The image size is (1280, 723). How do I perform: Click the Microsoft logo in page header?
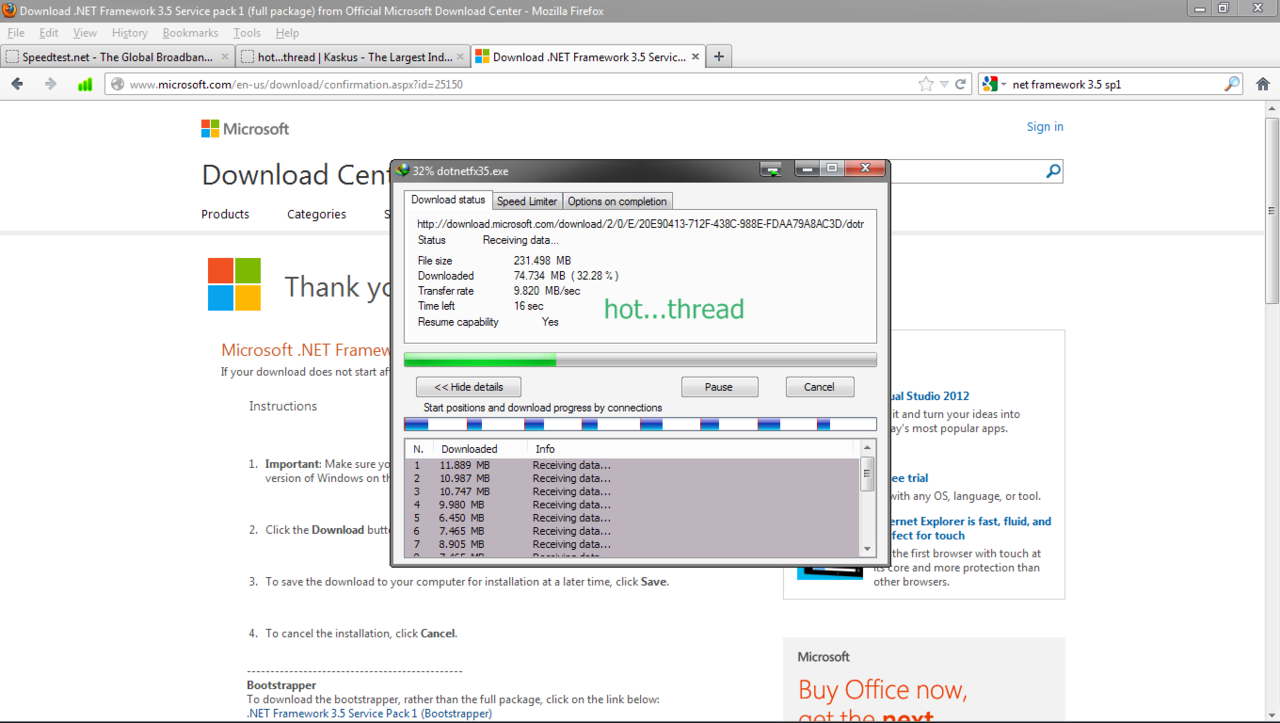245,129
